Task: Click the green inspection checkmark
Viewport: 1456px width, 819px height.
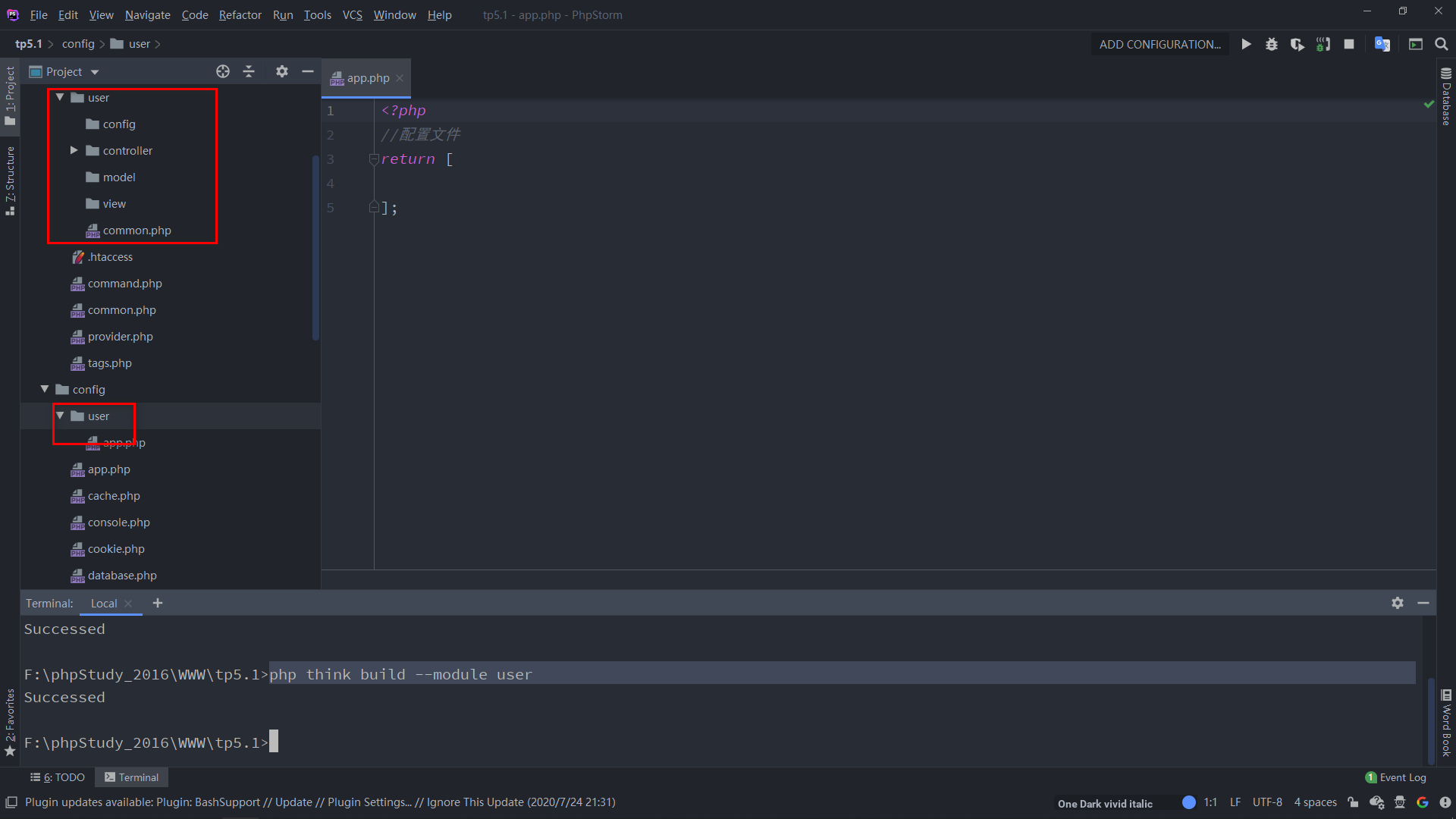Action: [1429, 105]
